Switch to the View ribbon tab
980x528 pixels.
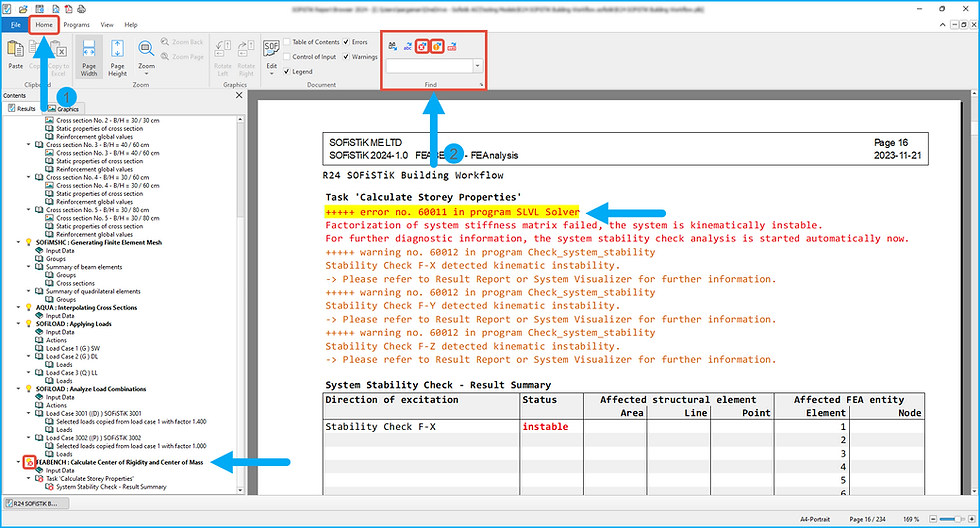pyautogui.click(x=107, y=25)
